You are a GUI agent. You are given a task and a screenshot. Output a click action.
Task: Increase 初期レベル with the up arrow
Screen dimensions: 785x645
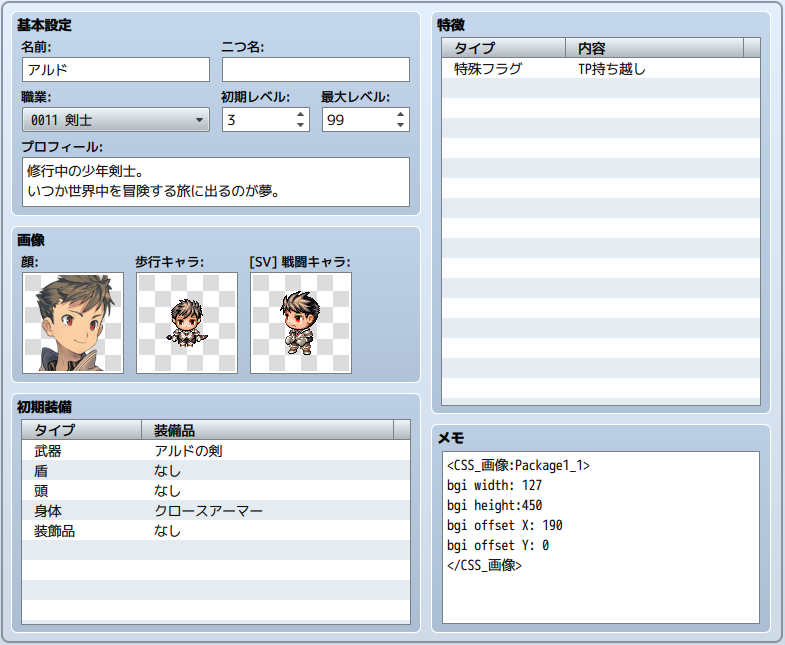[x=300, y=114]
